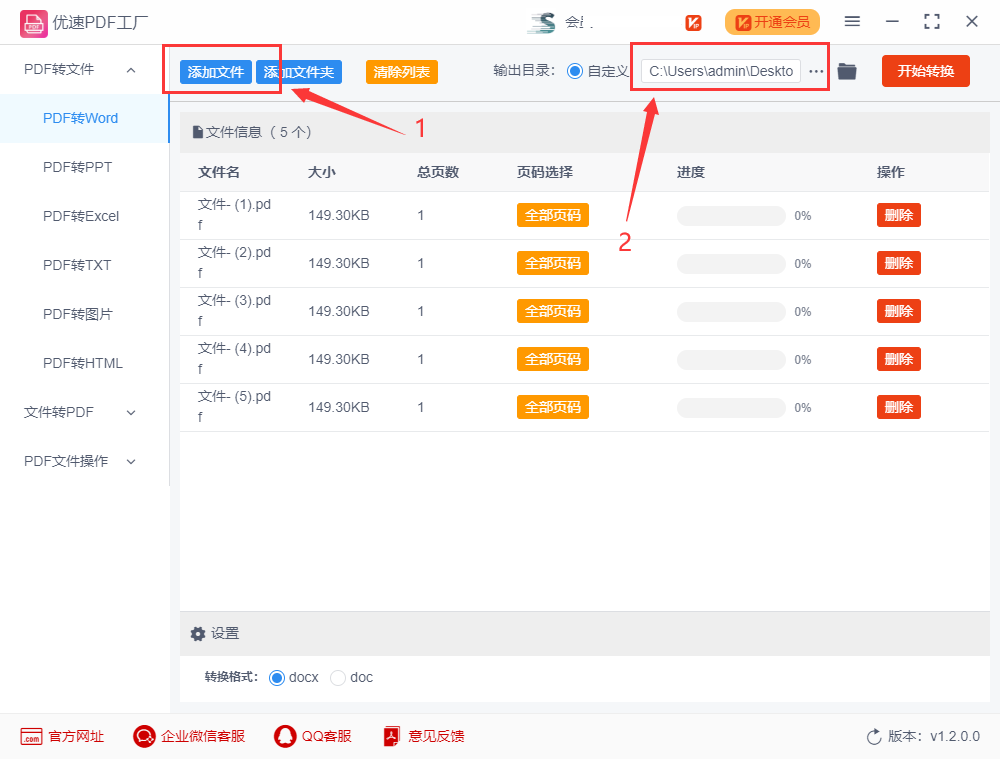This screenshot has height=760, width=1000.
Task: Click the 意见反馈 feedback icon
Action: point(391,736)
